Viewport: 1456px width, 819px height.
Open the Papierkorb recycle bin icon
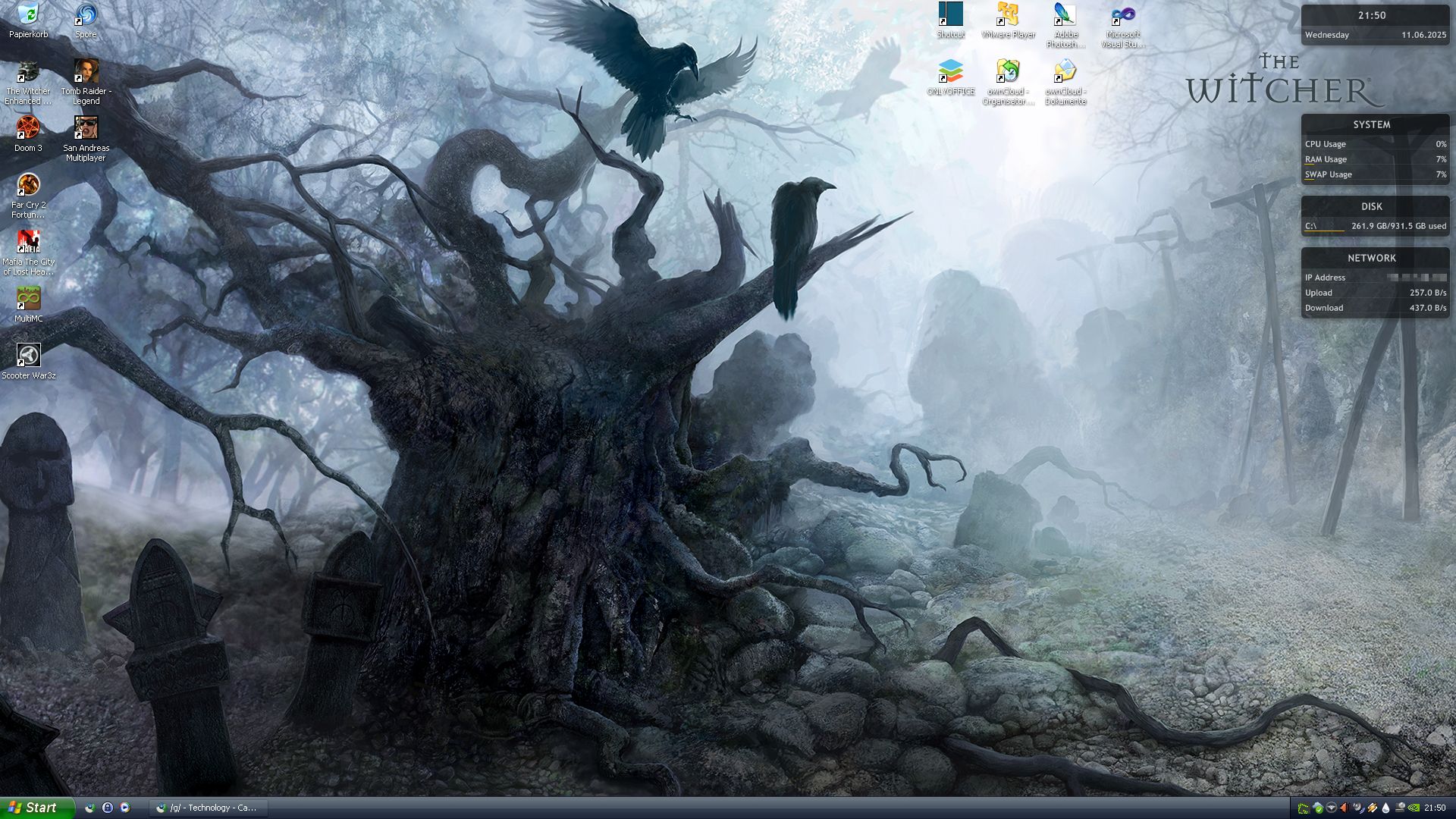click(x=28, y=20)
